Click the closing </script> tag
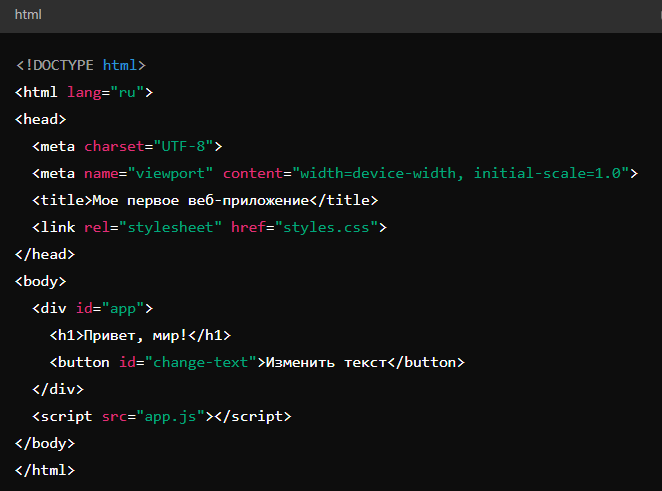 click(252, 417)
